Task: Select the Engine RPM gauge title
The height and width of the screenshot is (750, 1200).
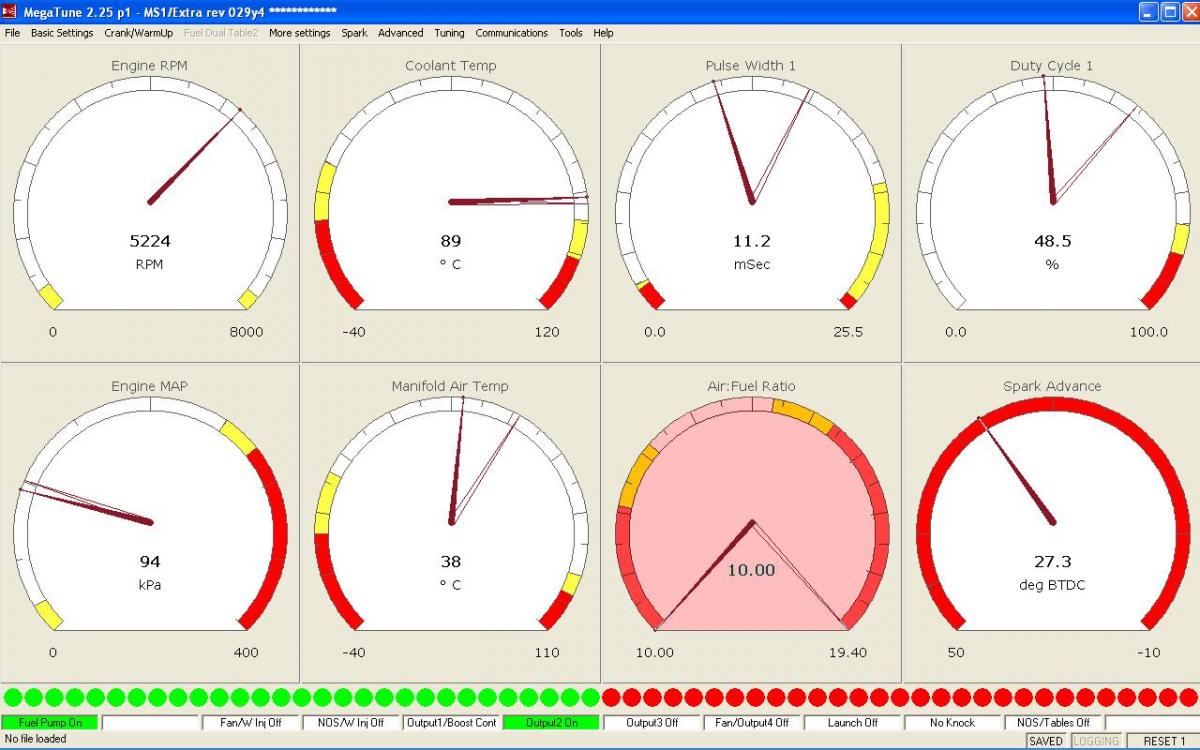Action: point(150,66)
